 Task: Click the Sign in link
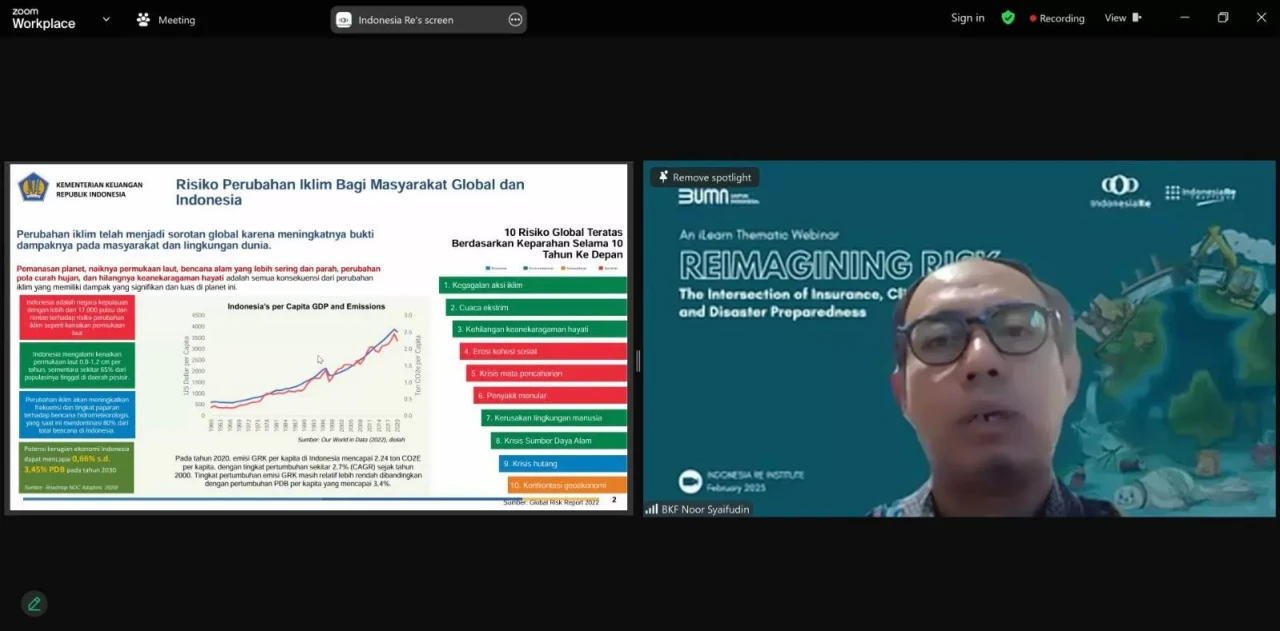coord(967,18)
